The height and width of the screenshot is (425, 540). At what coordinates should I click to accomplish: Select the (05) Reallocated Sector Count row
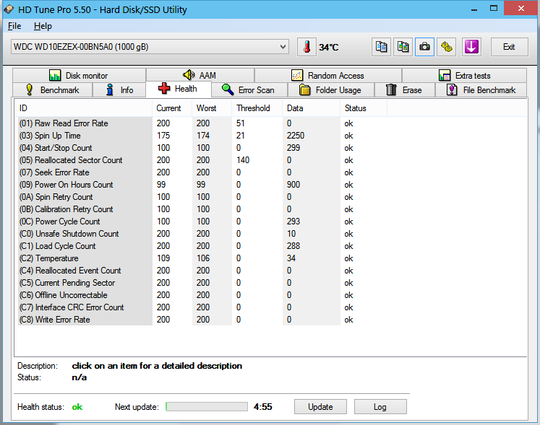click(x=202, y=160)
